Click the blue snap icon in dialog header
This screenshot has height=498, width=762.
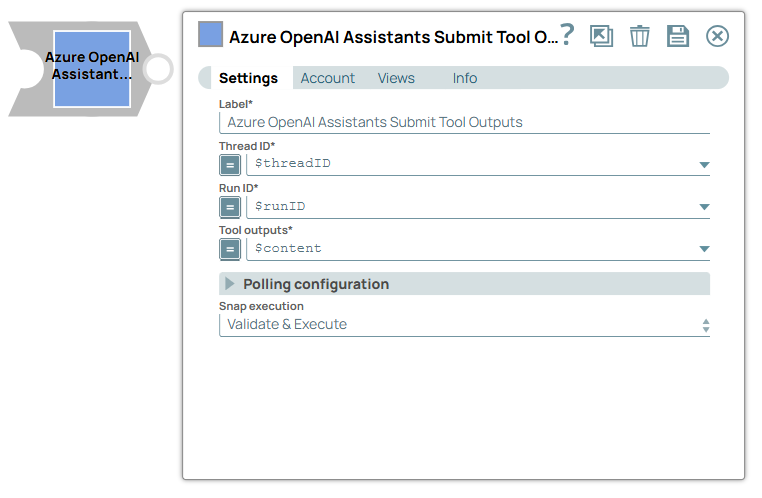click(211, 35)
